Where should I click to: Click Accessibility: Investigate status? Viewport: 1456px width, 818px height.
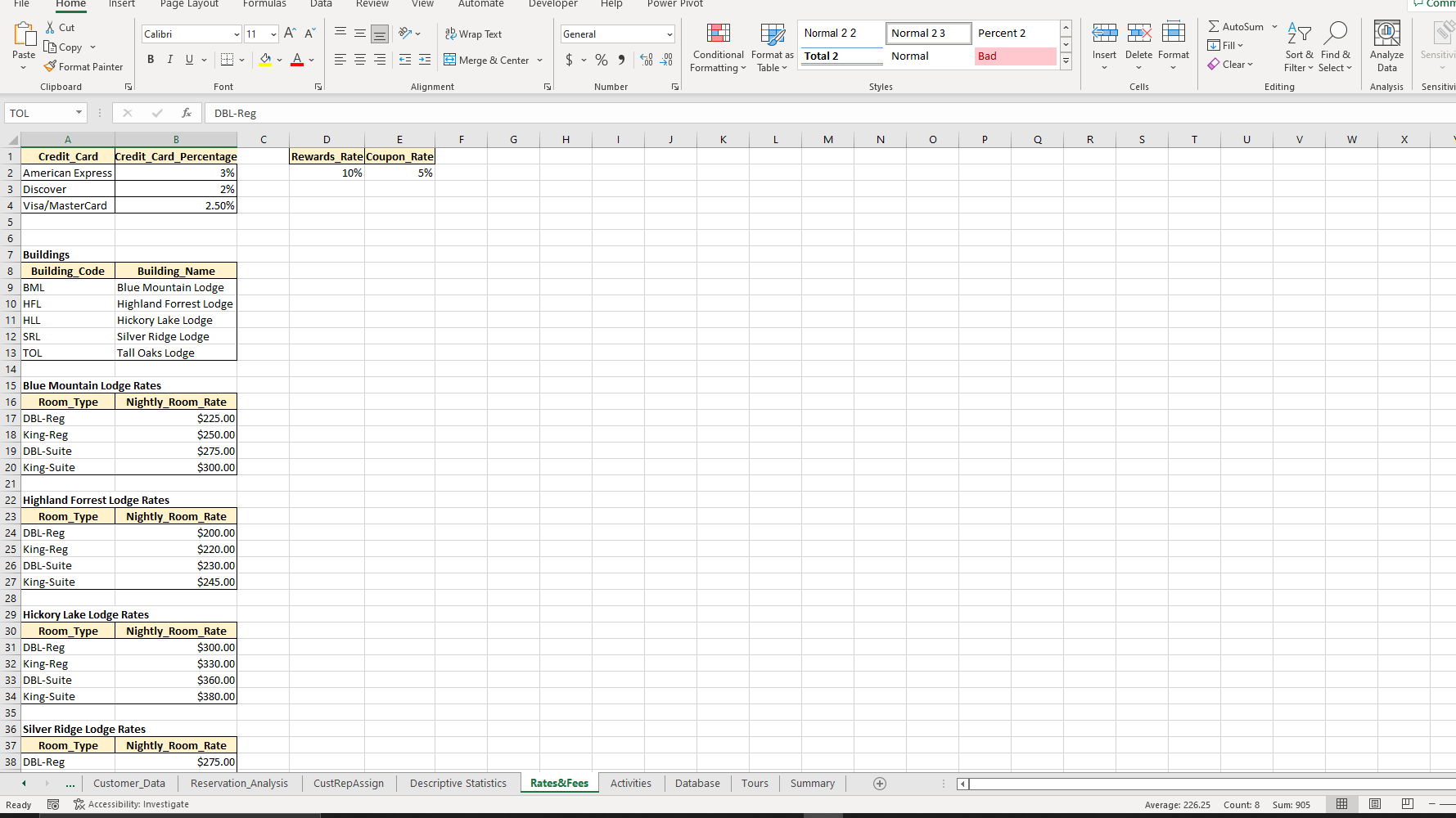pos(131,804)
